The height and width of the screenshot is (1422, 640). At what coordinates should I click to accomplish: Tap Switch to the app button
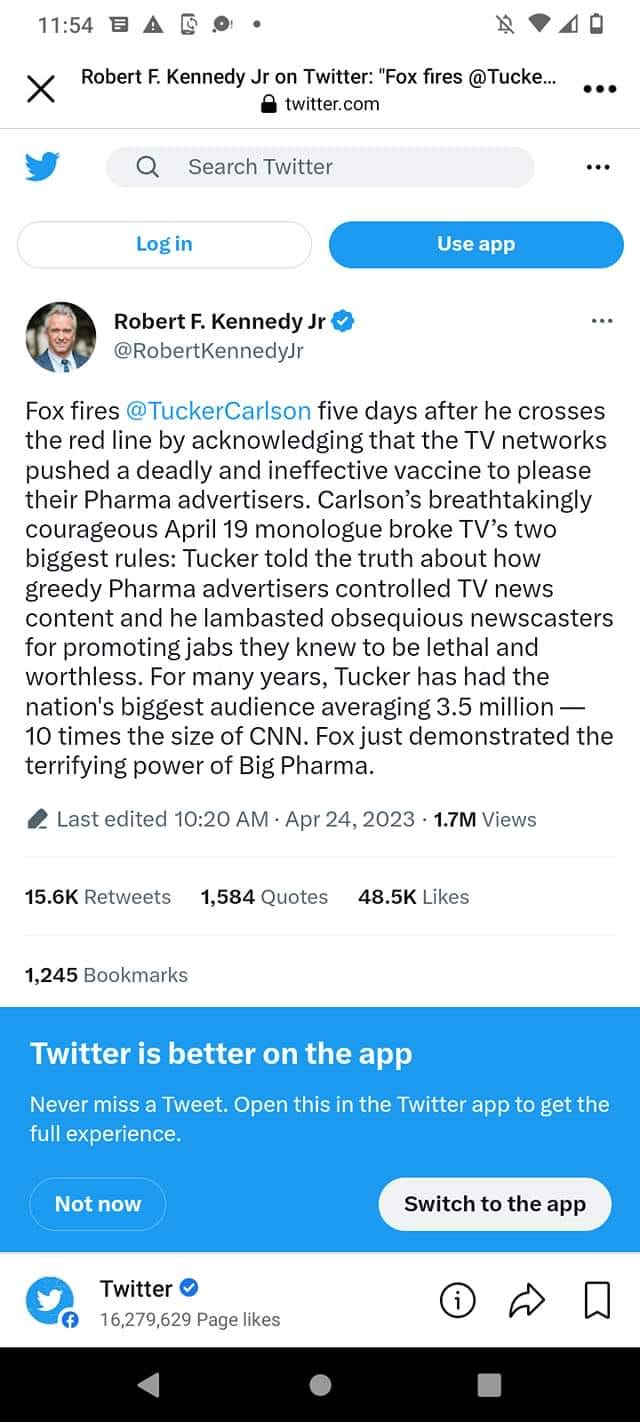495,1204
